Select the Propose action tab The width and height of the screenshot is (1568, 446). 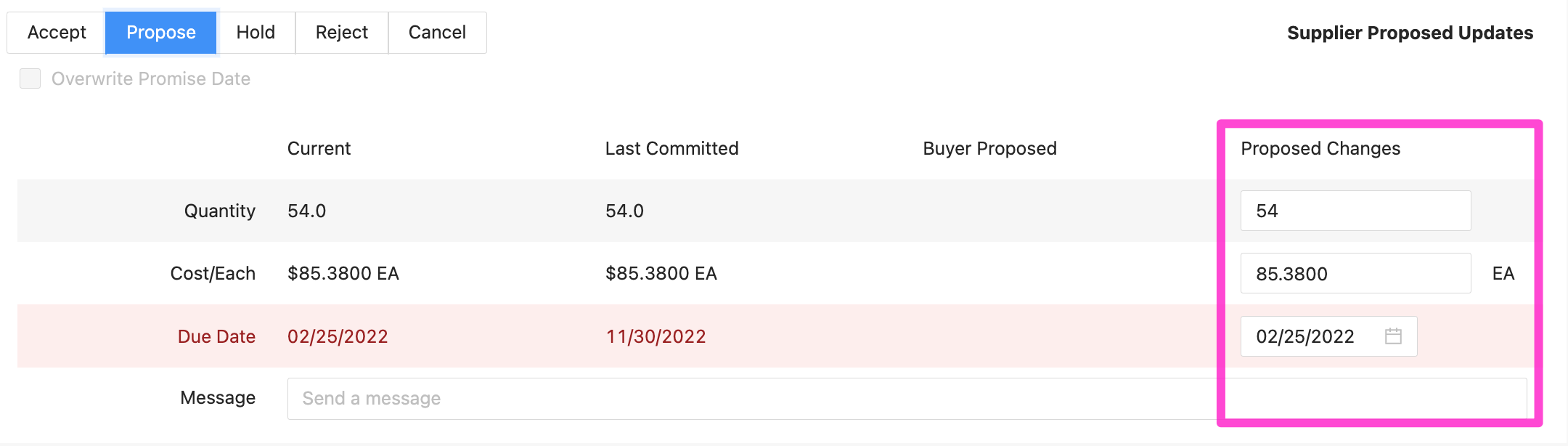click(x=161, y=33)
